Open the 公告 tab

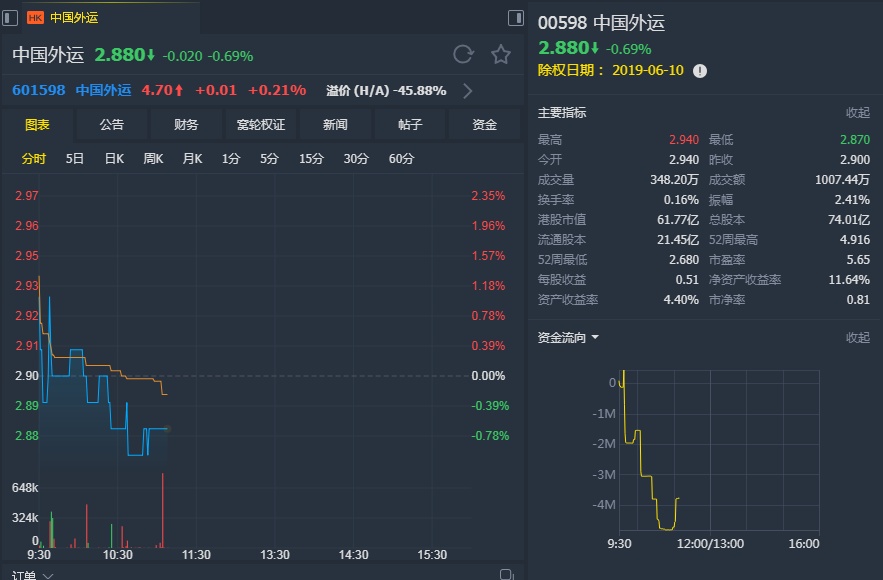112,124
